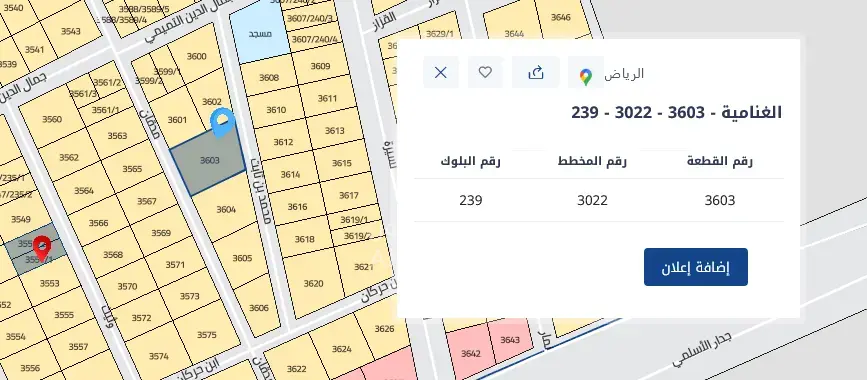Screen dimensions: 867x380
Task: Select parcel 3618 on the map
Action: coord(304,239)
